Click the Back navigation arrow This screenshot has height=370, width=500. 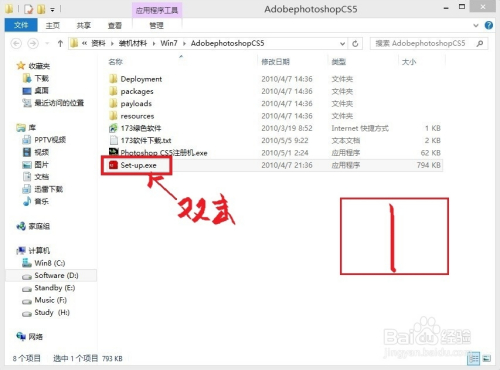tap(16, 43)
